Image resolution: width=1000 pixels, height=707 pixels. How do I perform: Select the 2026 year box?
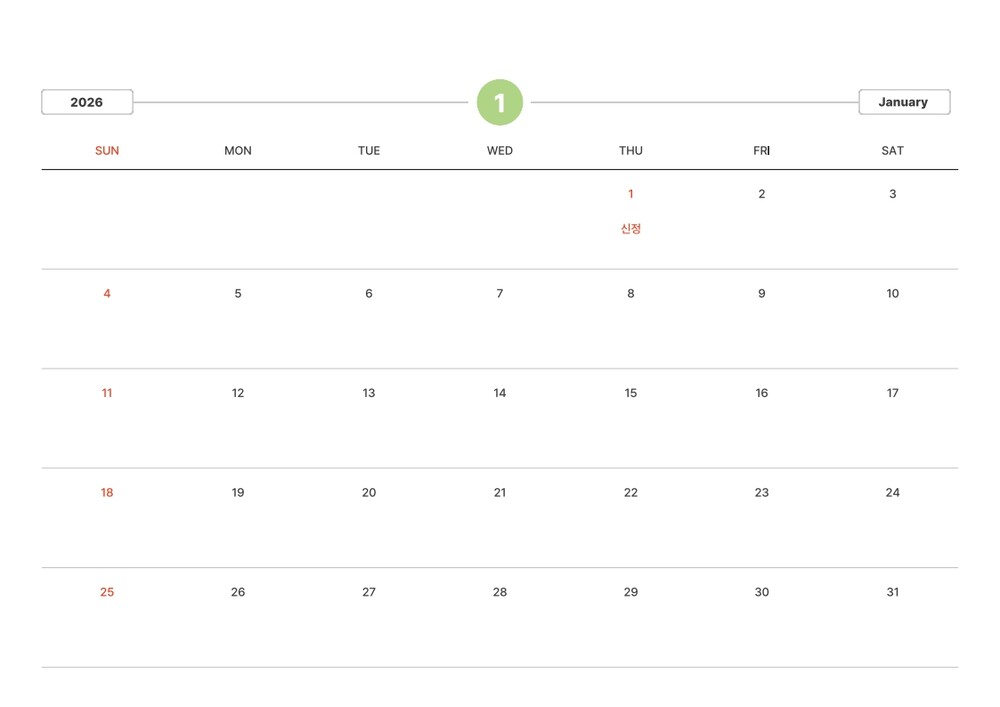[x=87, y=102]
